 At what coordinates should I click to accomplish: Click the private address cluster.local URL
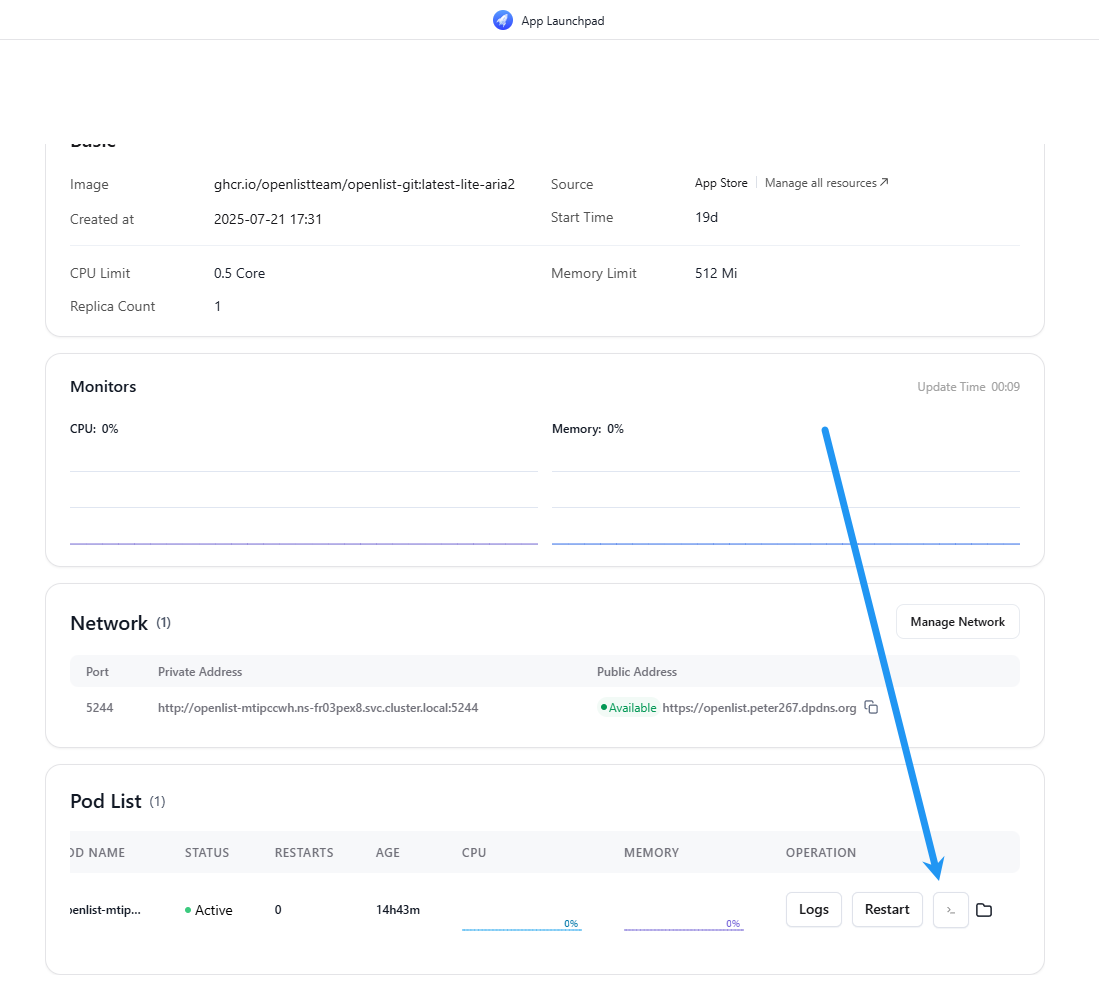(x=318, y=708)
